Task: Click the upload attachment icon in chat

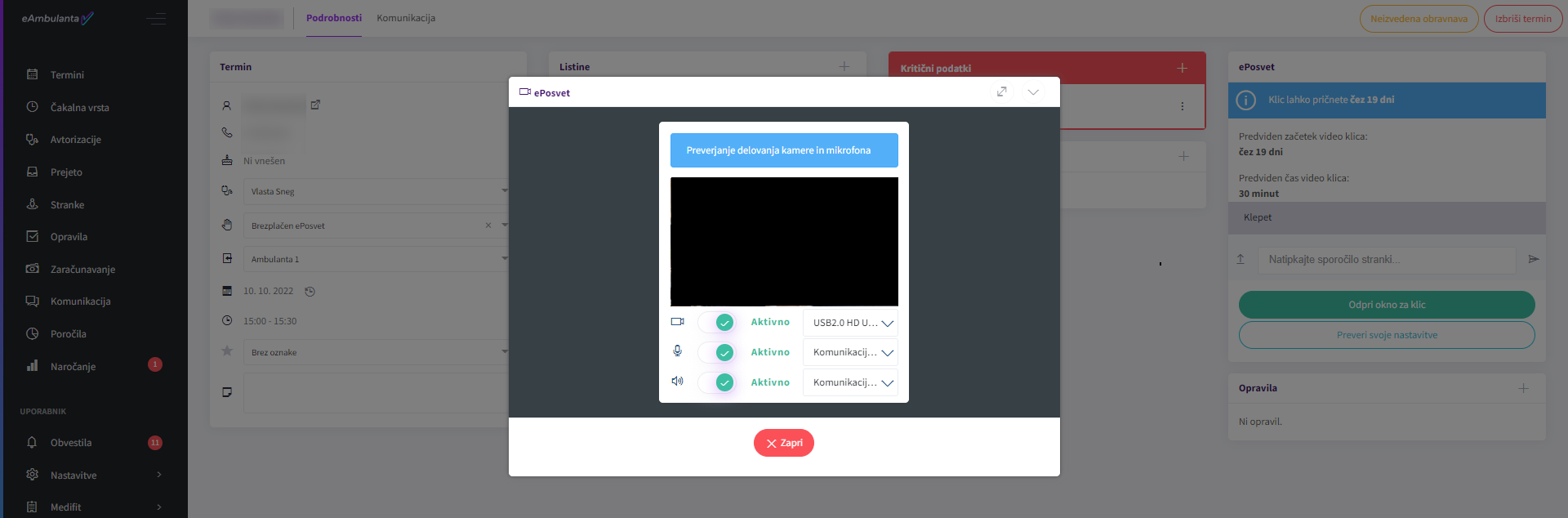Action: pyautogui.click(x=1241, y=259)
